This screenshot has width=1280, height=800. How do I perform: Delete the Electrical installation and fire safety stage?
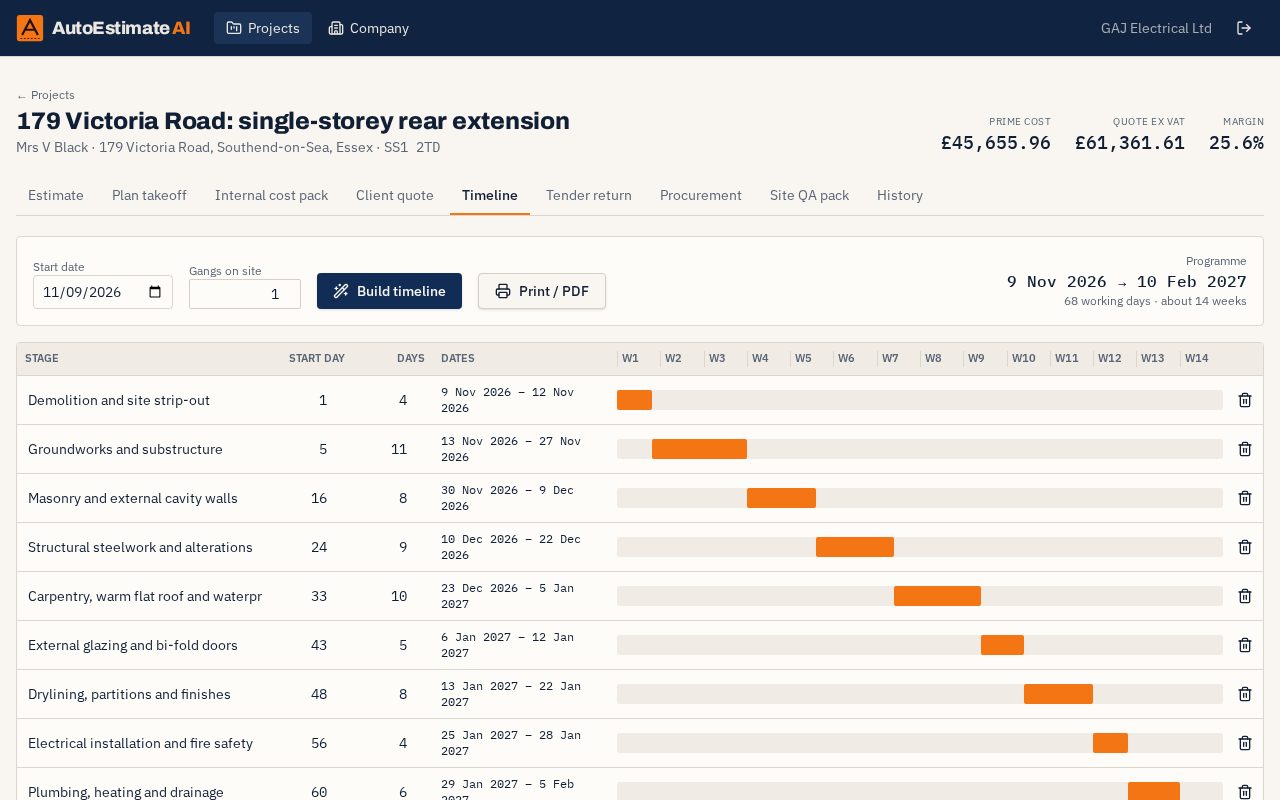click(1245, 743)
